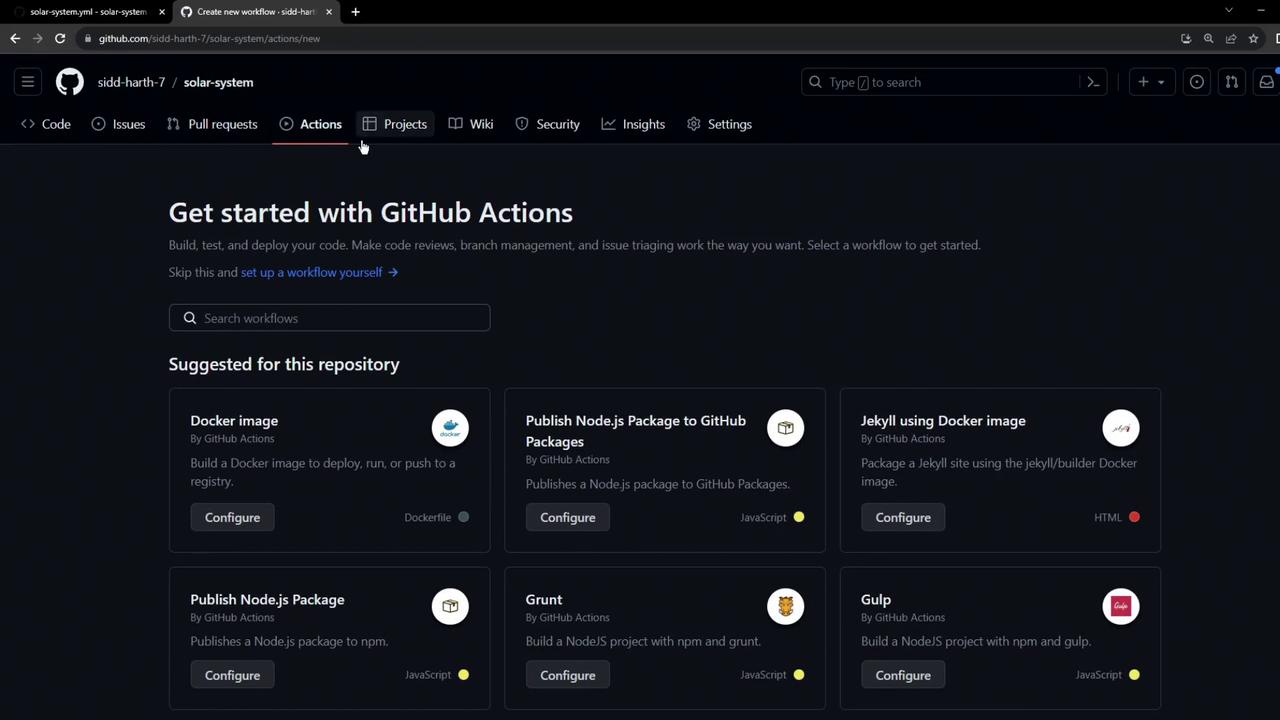Click the Grunt boar logo icon
This screenshot has height=720, width=1280.
(785, 606)
